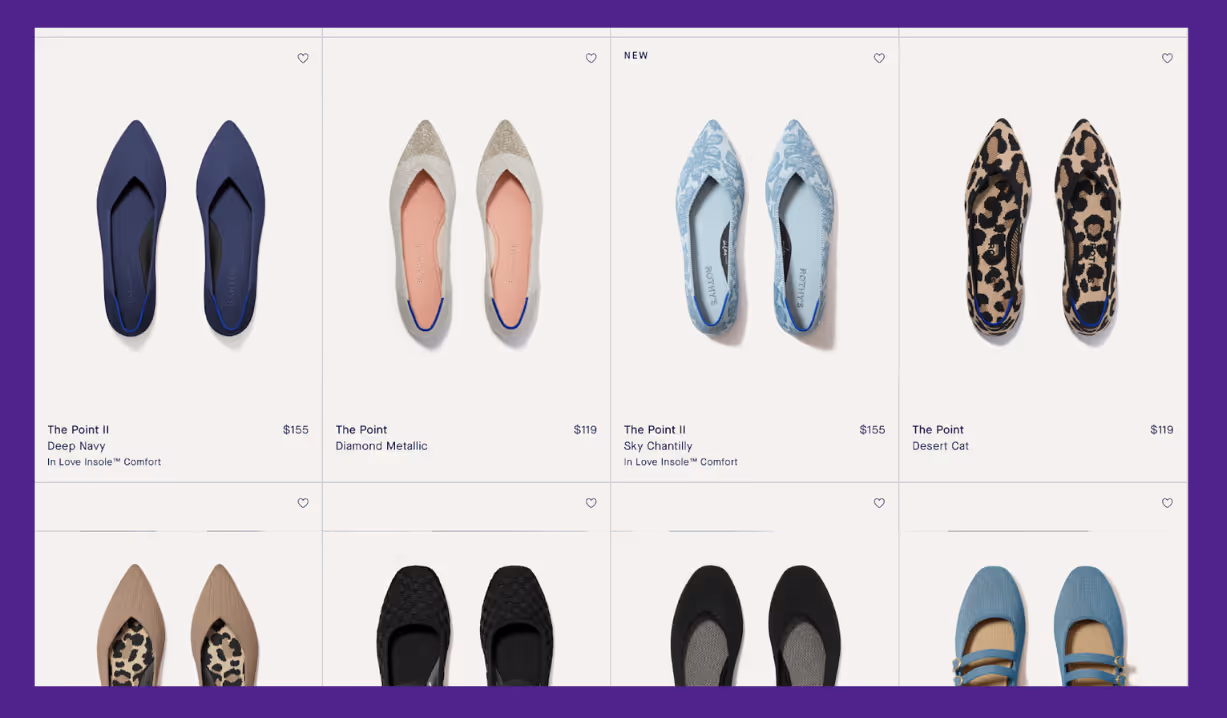Open 'The Point' title above Desert Cat
Image resolution: width=1227 pixels, height=718 pixels.
(938, 430)
